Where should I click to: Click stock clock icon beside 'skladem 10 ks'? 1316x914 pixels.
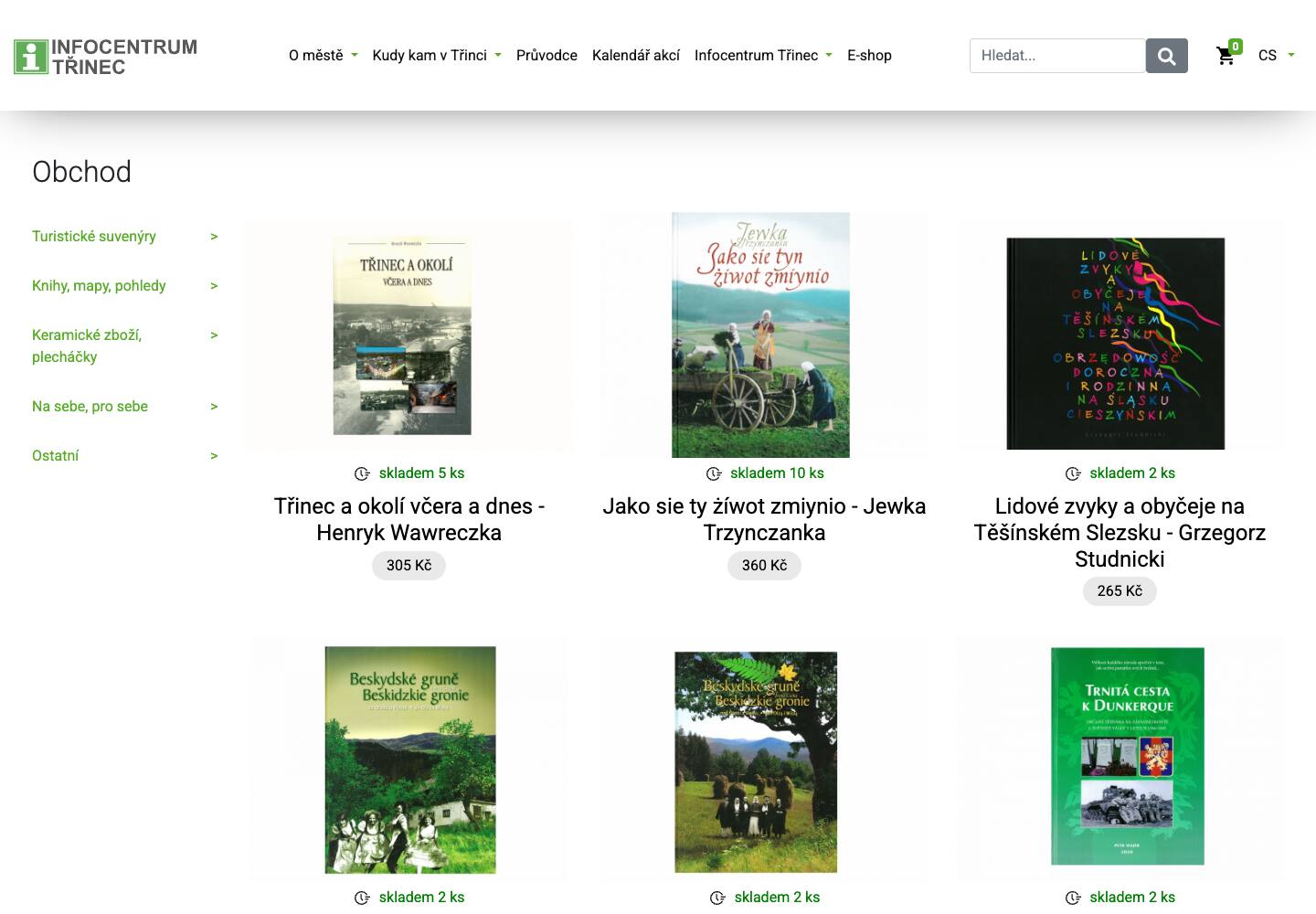(714, 473)
